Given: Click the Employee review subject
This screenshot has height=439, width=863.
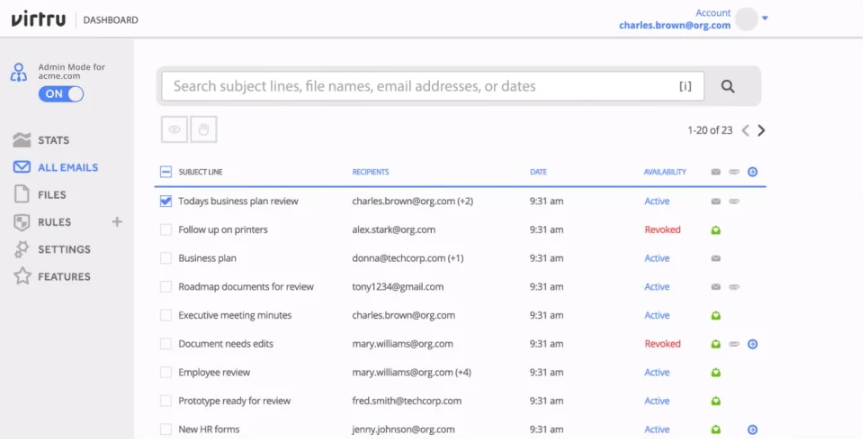Looking at the screenshot, I should pyautogui.click(x=214, y=372).
